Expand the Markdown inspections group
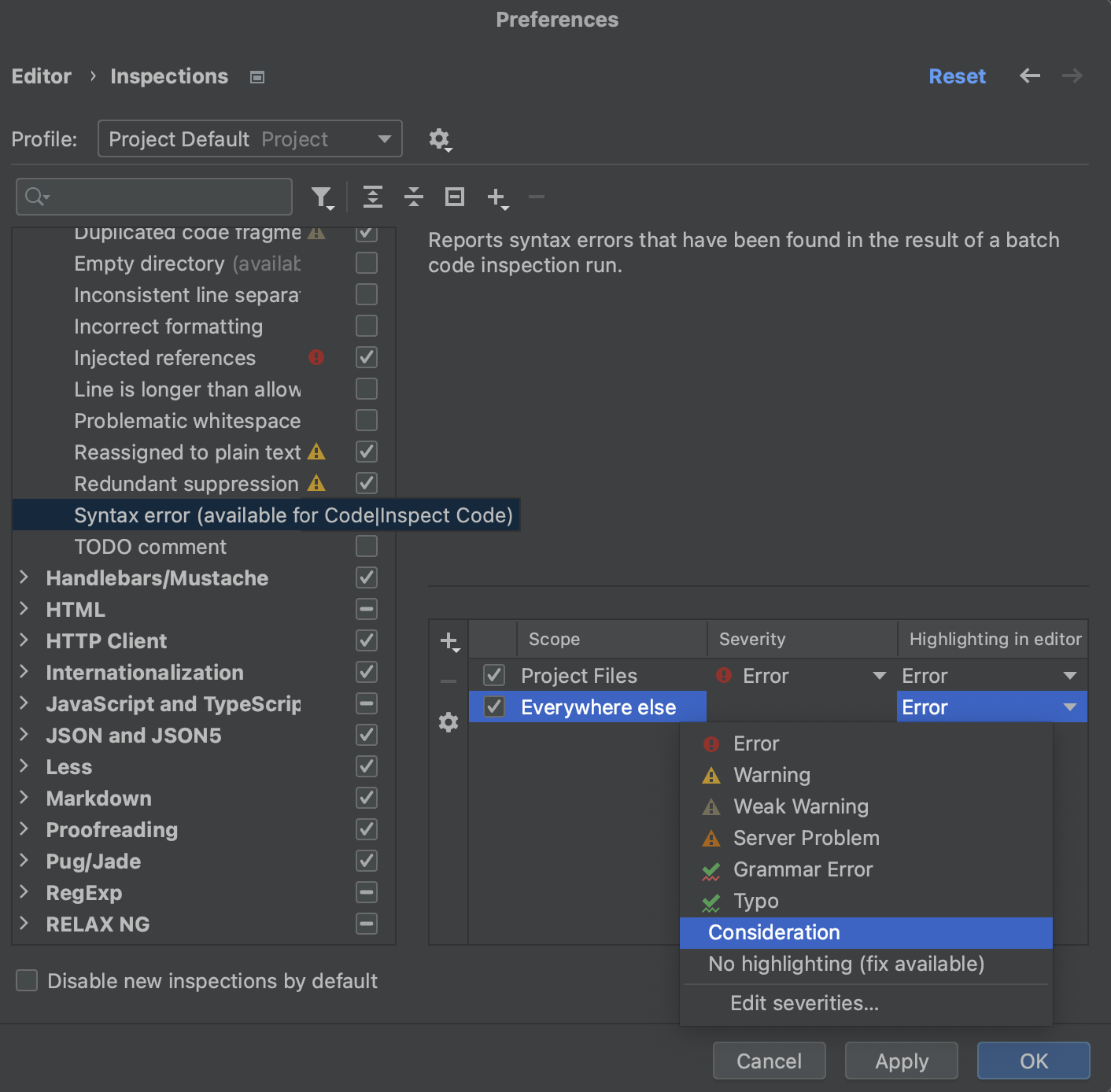The height and width of the screenshot is (1092, 1111). (x=24, y=798)
